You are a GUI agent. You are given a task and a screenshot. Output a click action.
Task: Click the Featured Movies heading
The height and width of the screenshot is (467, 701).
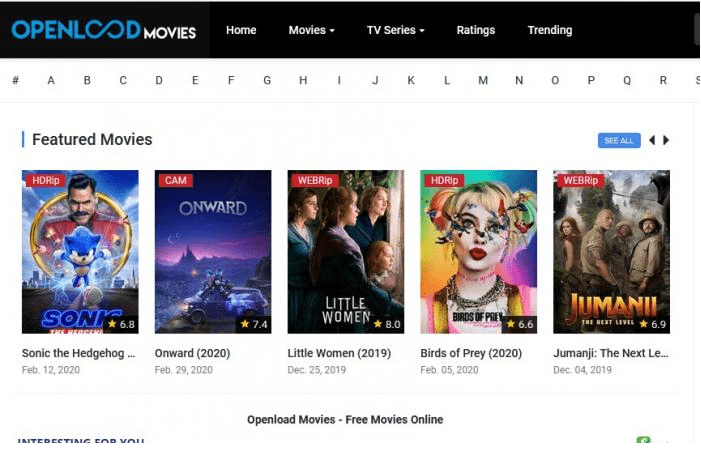(92, 139)
